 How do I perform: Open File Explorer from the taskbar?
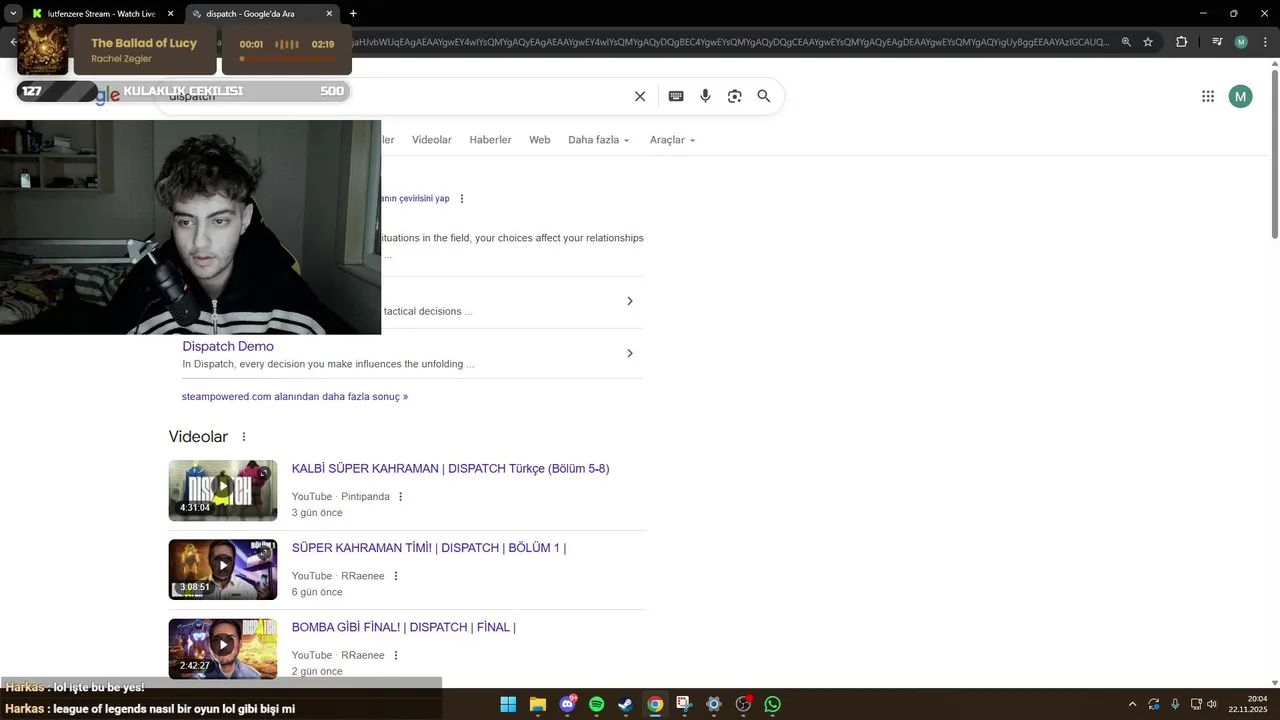point(537,704)
